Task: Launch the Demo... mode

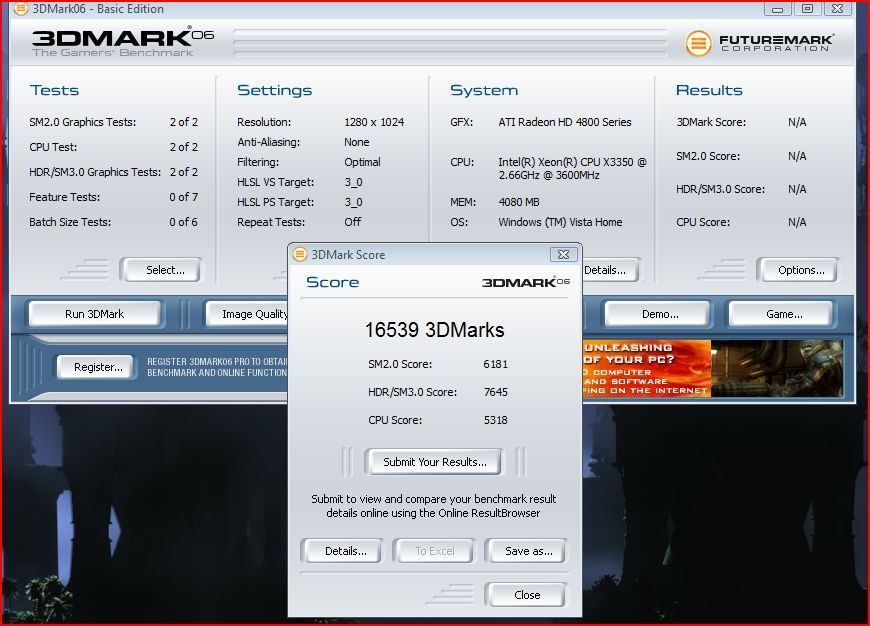Action: click(657, 314)
